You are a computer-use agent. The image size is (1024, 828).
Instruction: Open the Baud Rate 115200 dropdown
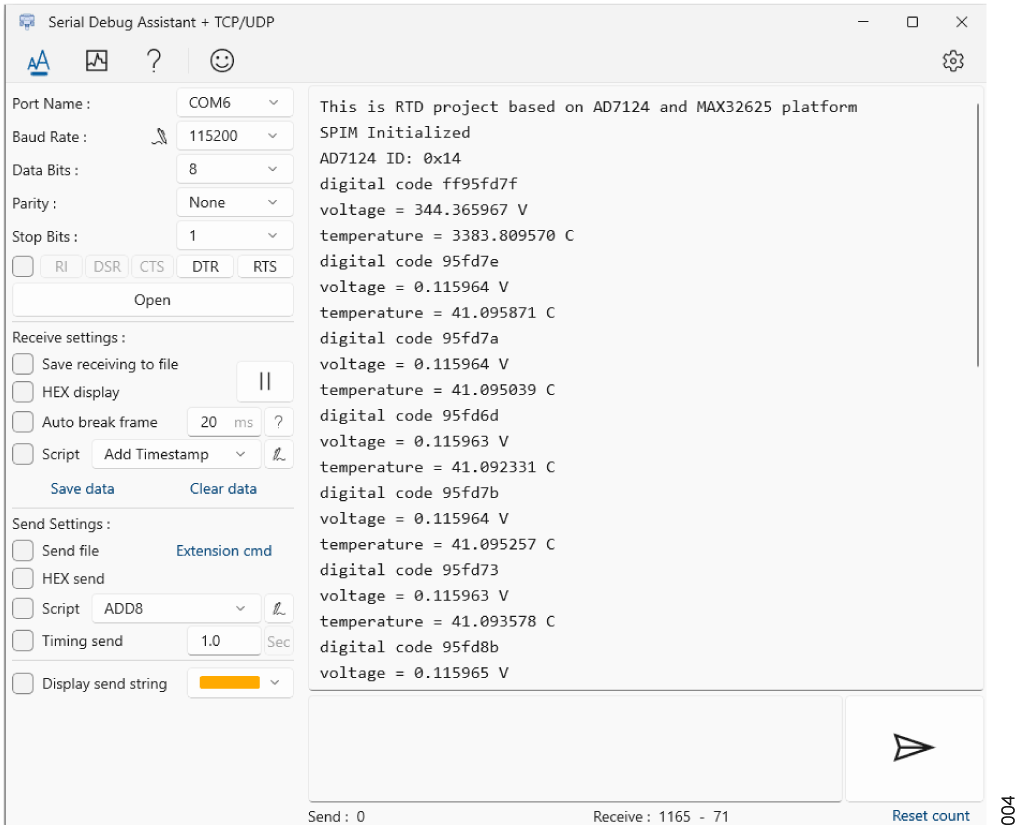tap(235, 136)
